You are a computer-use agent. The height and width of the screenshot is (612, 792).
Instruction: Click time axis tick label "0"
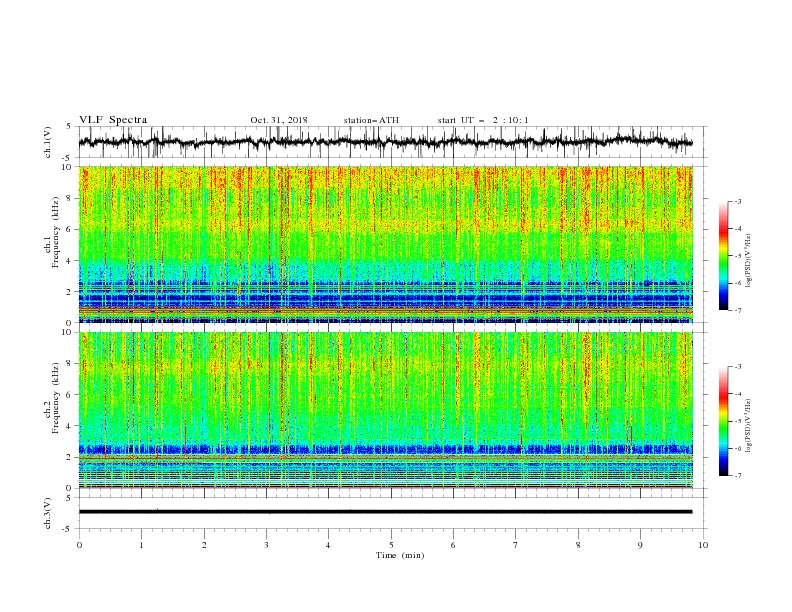[79, 545]
